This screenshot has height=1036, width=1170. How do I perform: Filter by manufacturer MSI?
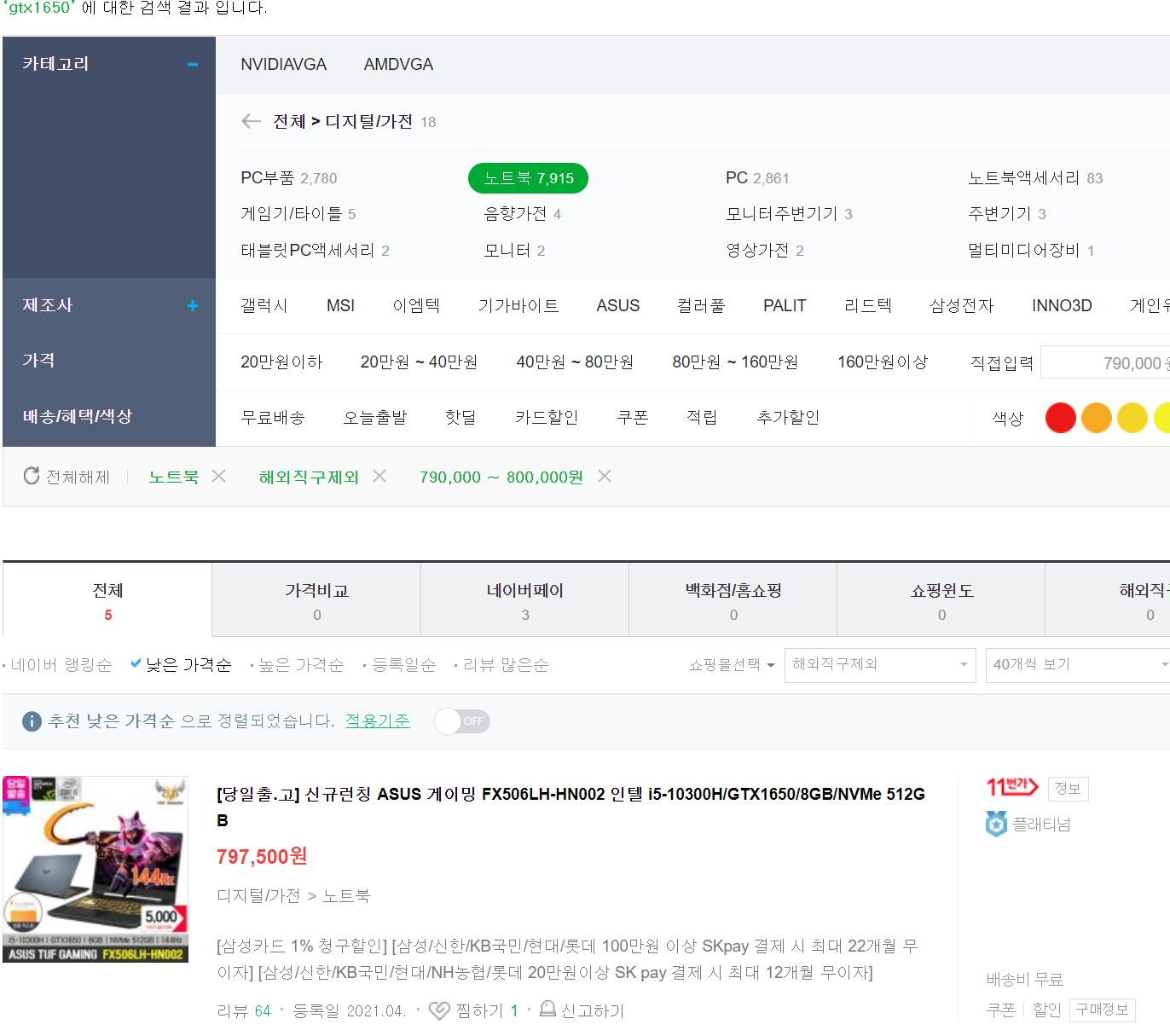click(x=340, y=305)
